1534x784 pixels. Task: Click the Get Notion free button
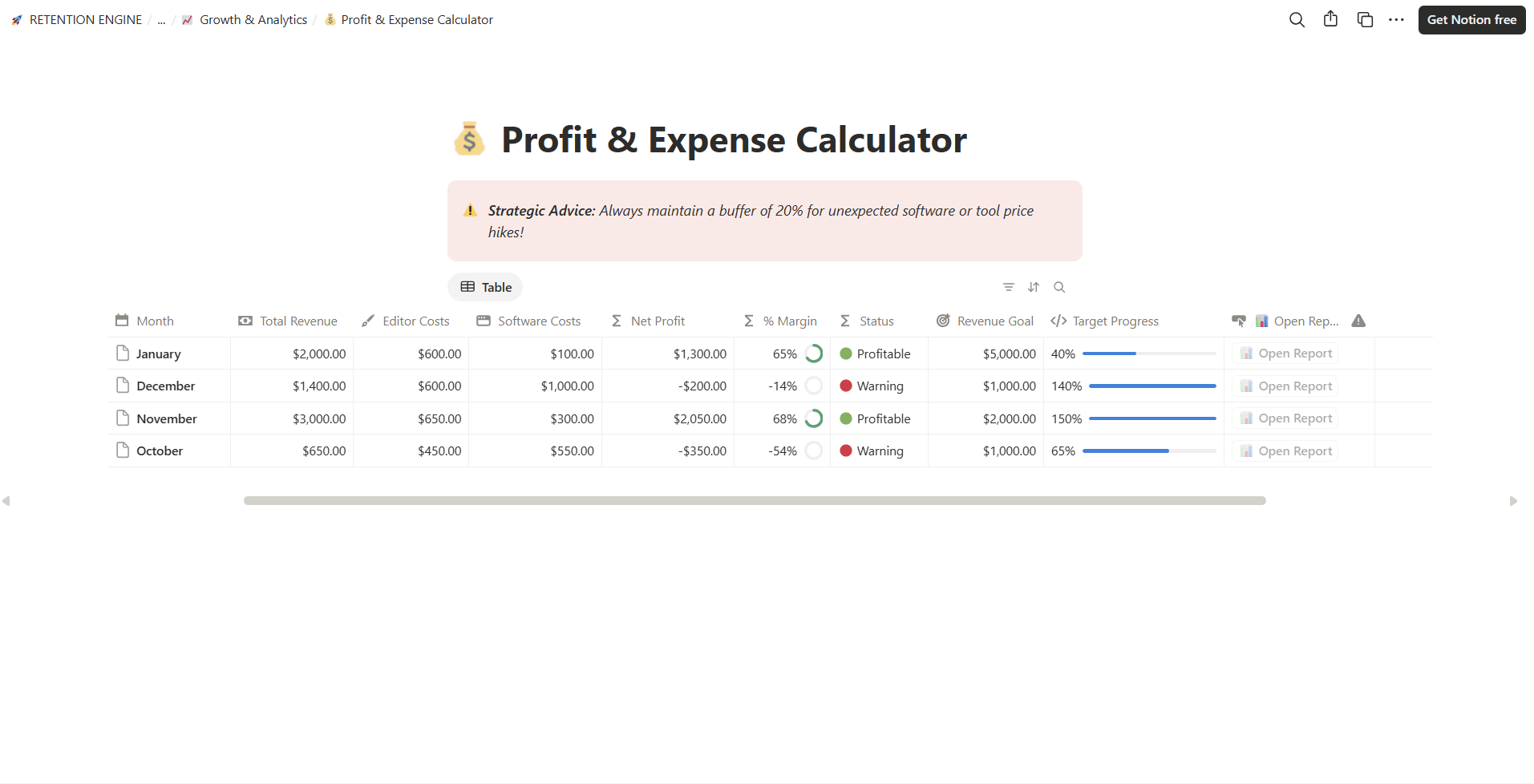pyautogui.click(x=1471, y=20)
